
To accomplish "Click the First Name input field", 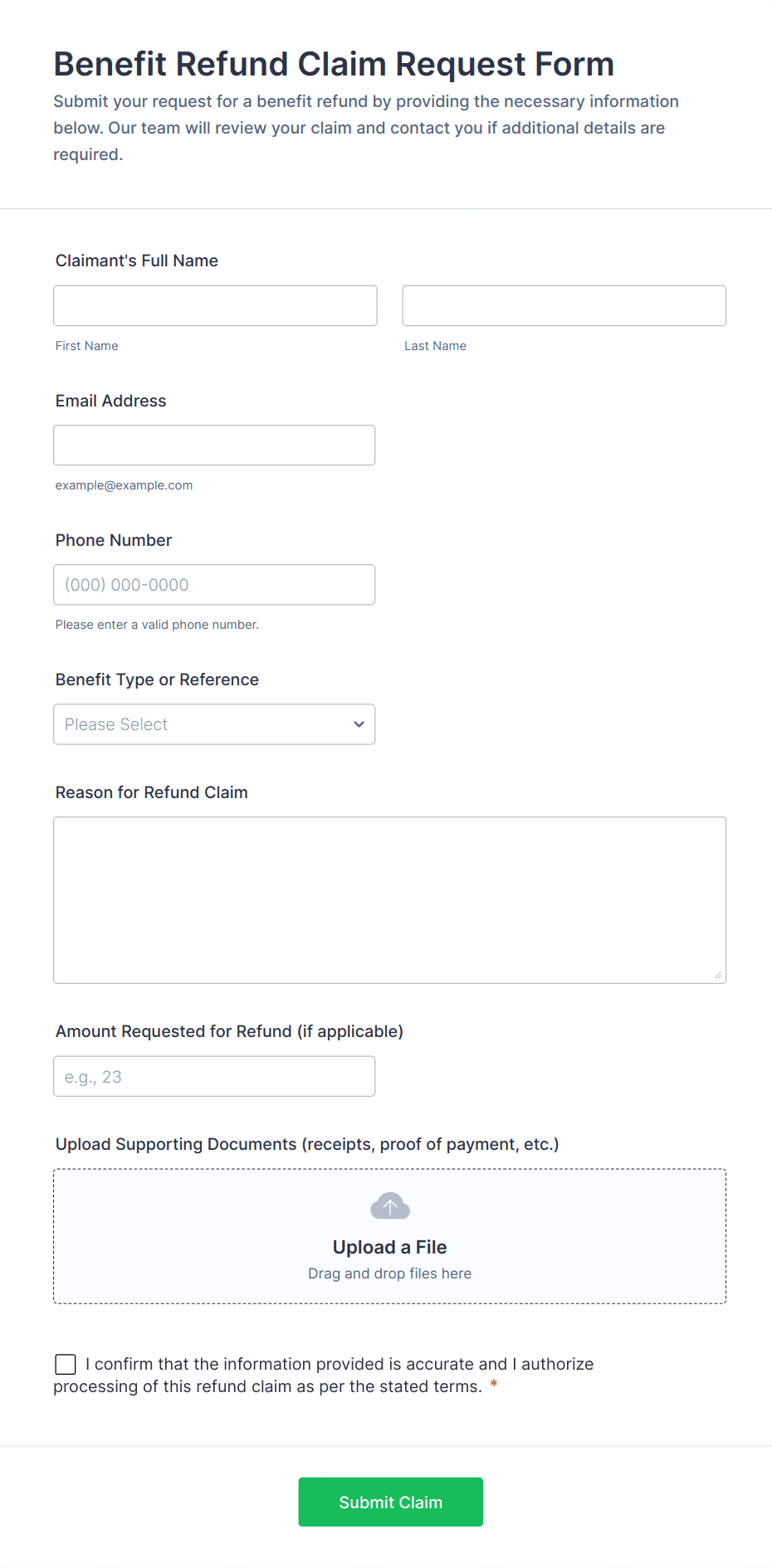I will pyautogui.click(x=215, y=306).
